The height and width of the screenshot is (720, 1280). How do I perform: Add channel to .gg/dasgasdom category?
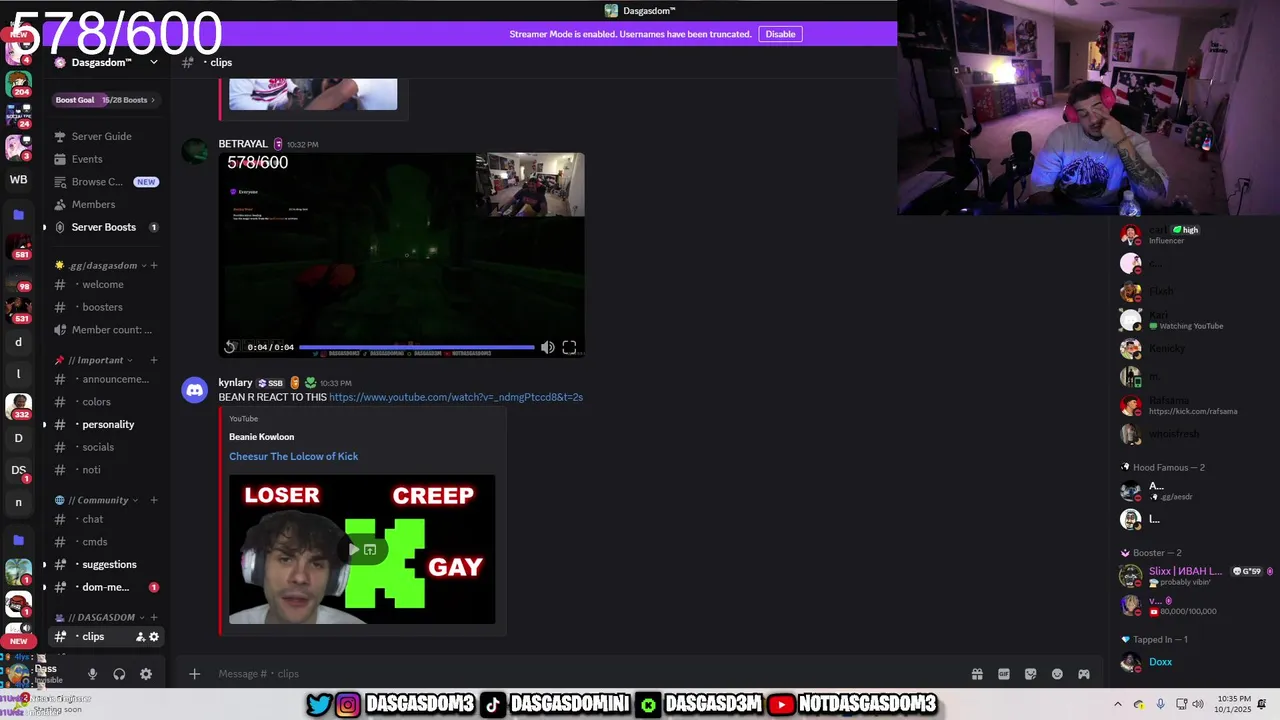coord(154,266)
